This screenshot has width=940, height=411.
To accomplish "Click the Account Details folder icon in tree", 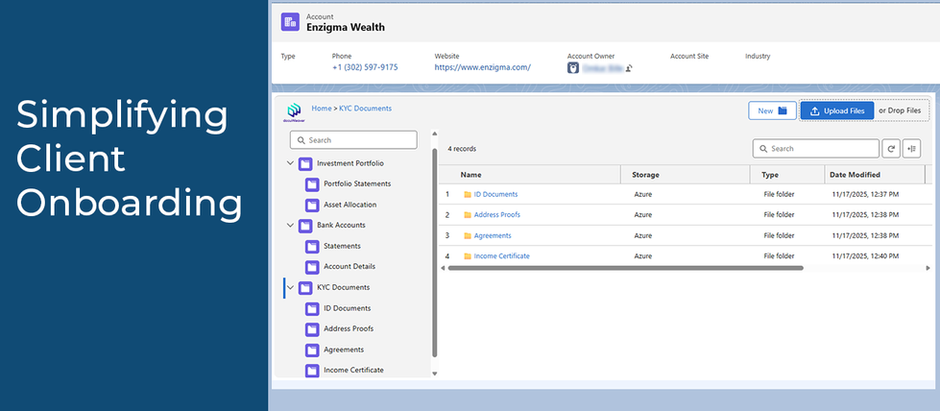I will [312, 267].
